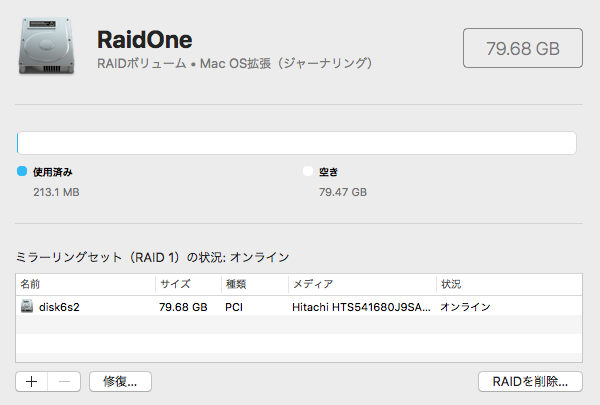Sort by the メディア column header
This screenshot has width=600, height=405.
click(362, 284)
